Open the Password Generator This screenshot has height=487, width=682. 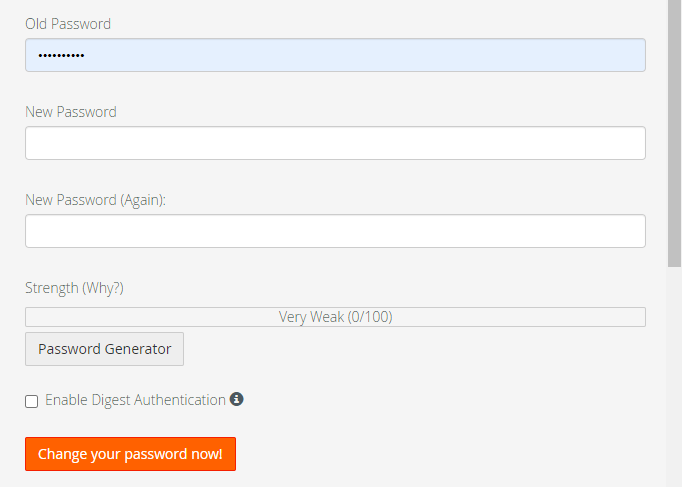pyautogui.click(x=104, y=349)
